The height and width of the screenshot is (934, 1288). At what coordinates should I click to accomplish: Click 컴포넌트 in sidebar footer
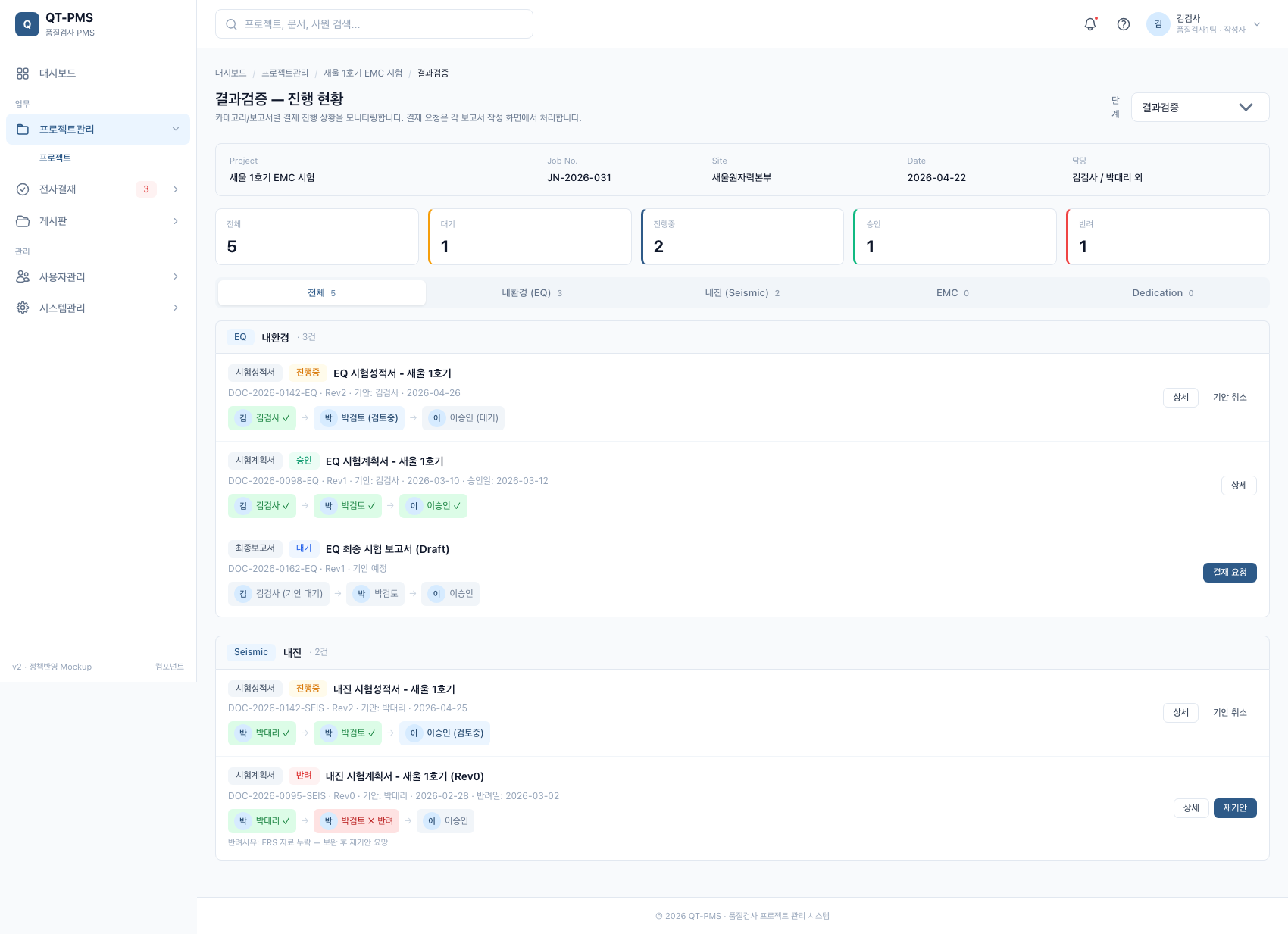pos(170,667)
